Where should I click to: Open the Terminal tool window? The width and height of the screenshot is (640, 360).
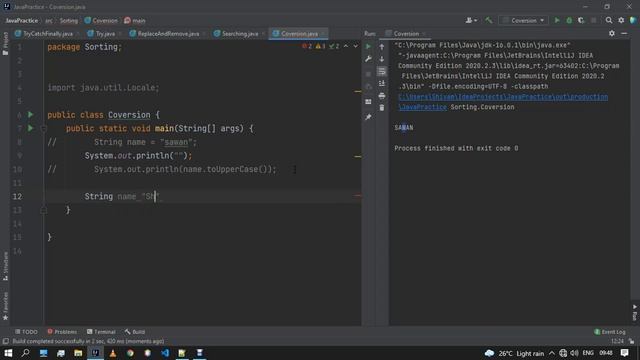point(101,332)
